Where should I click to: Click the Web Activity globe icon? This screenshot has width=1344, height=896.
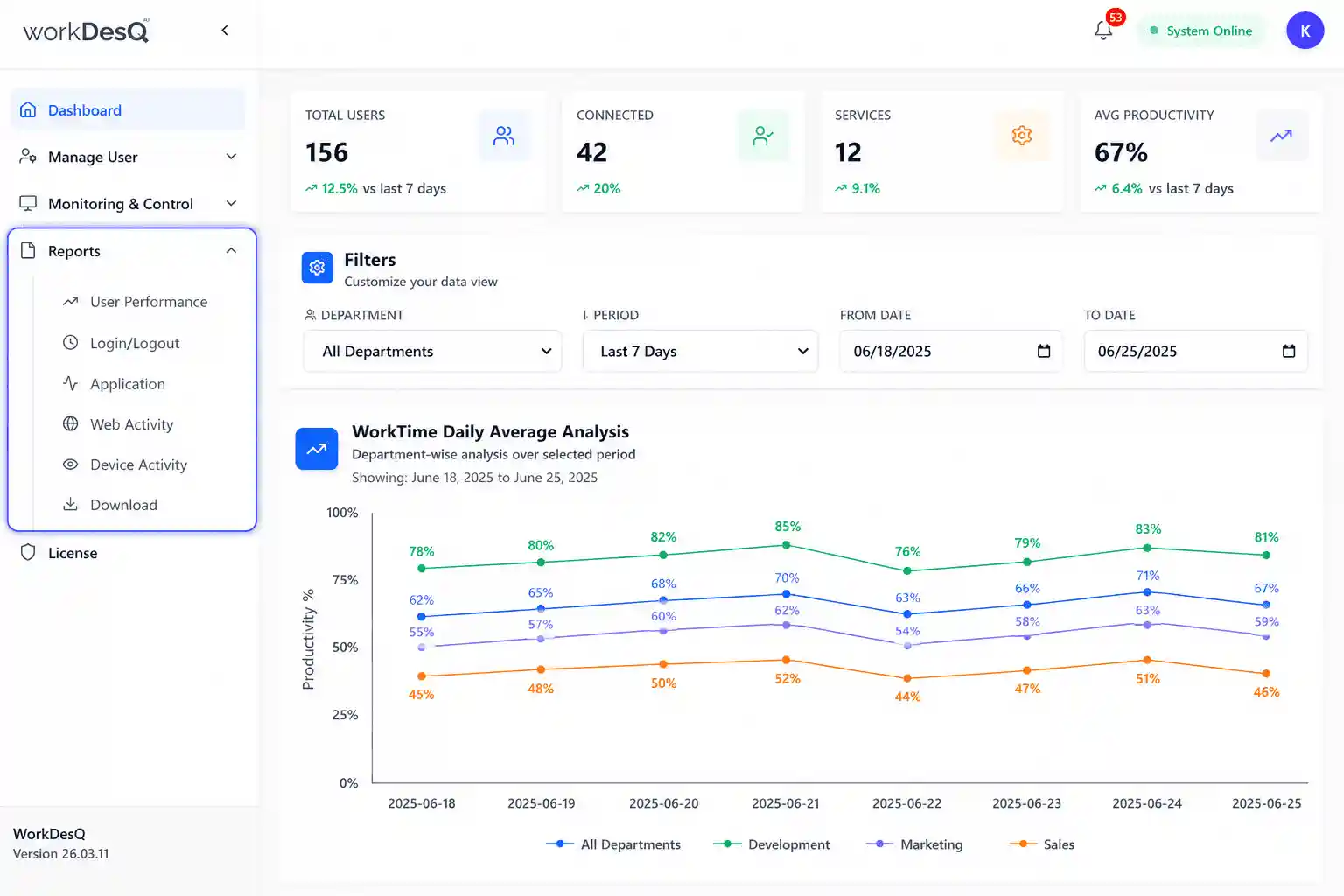point(71,423)
